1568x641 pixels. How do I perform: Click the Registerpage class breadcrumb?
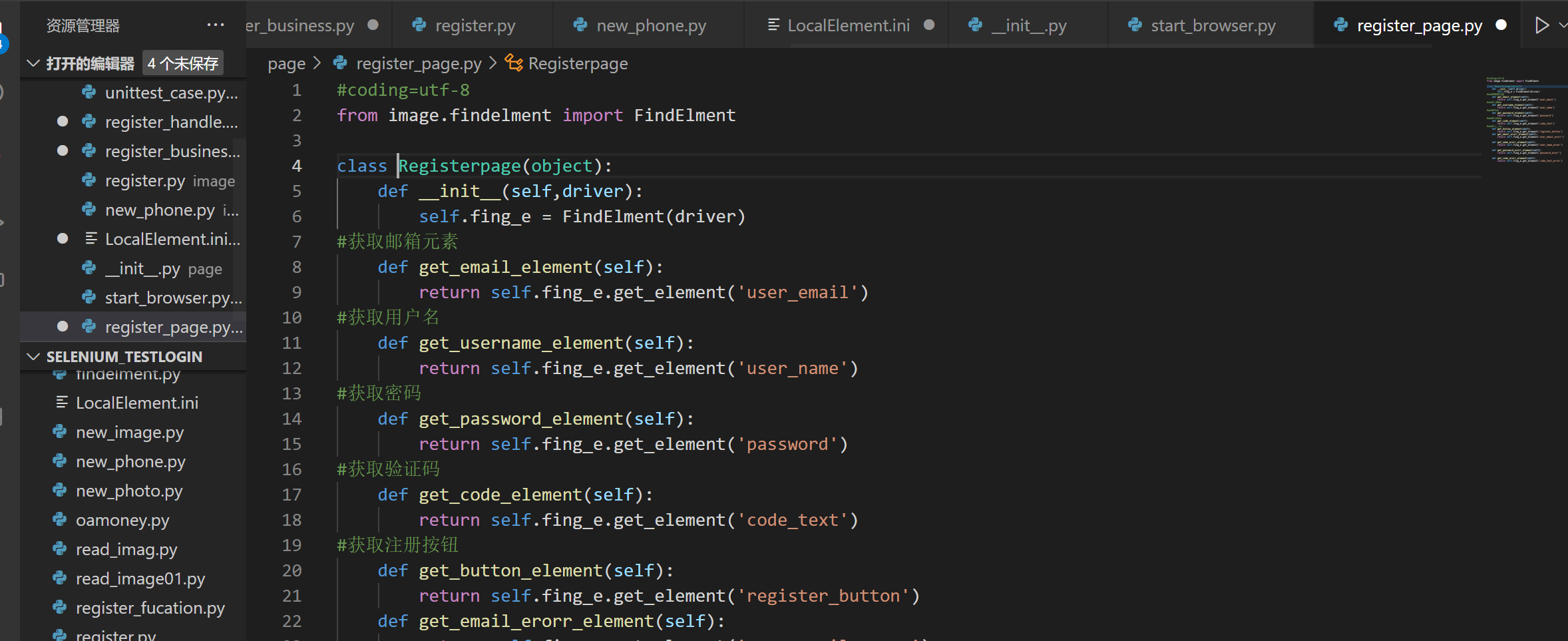point(578,64)
